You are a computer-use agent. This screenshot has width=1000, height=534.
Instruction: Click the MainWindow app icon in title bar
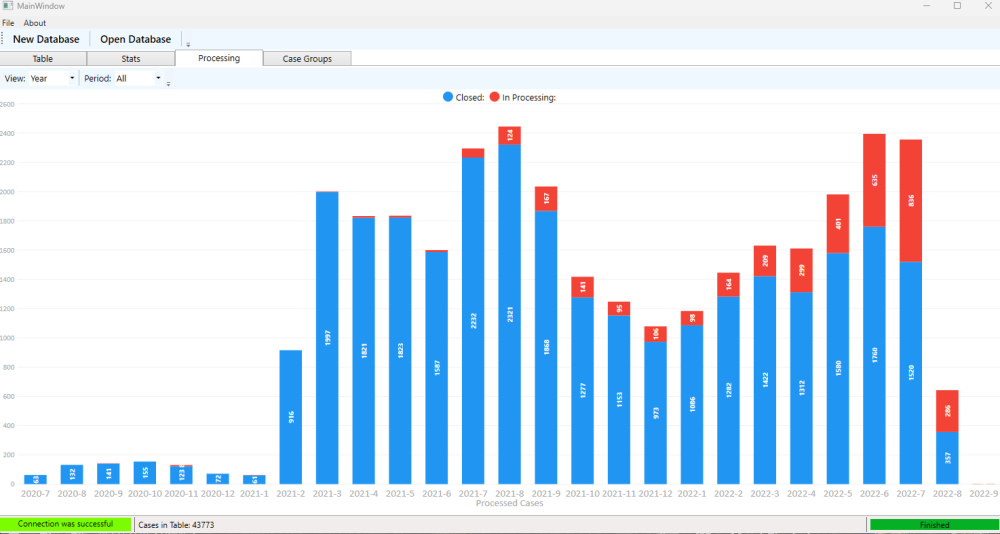pos(8,6)
